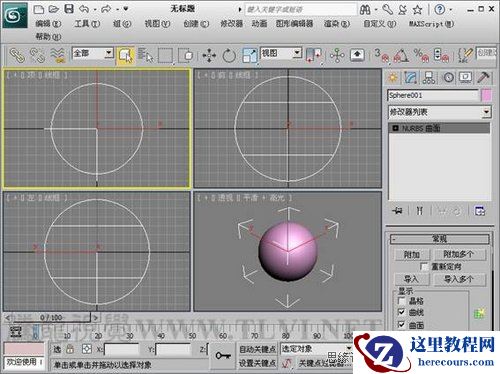Choose the Select Object tool

(x=126, y=55)
